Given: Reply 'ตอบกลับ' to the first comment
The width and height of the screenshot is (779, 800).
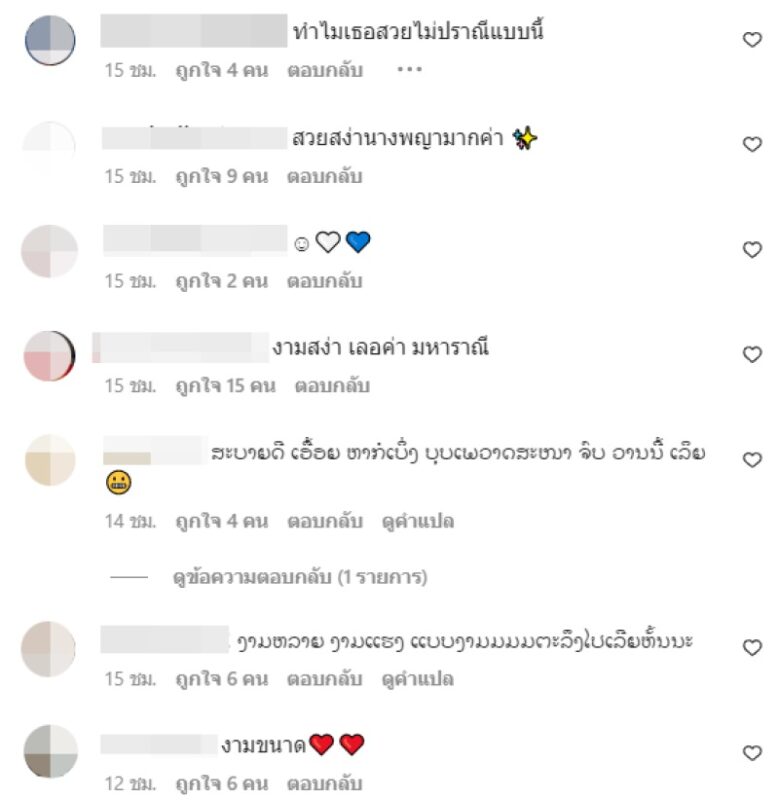Looking at the screenshot, I should [x=325, y=70].
